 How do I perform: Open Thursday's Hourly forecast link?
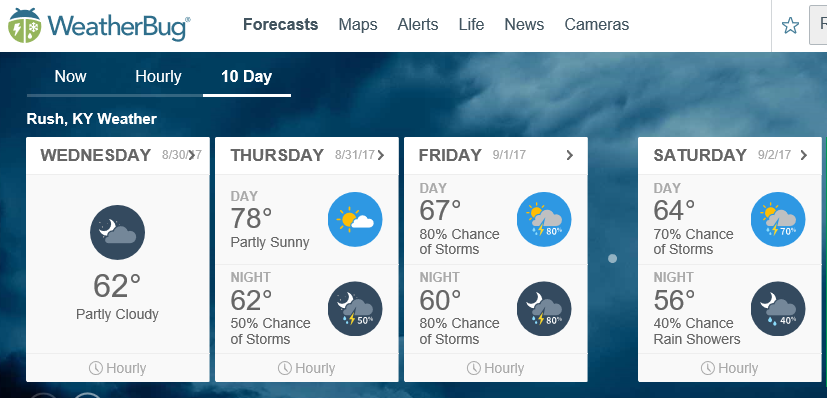pos(306,368)
